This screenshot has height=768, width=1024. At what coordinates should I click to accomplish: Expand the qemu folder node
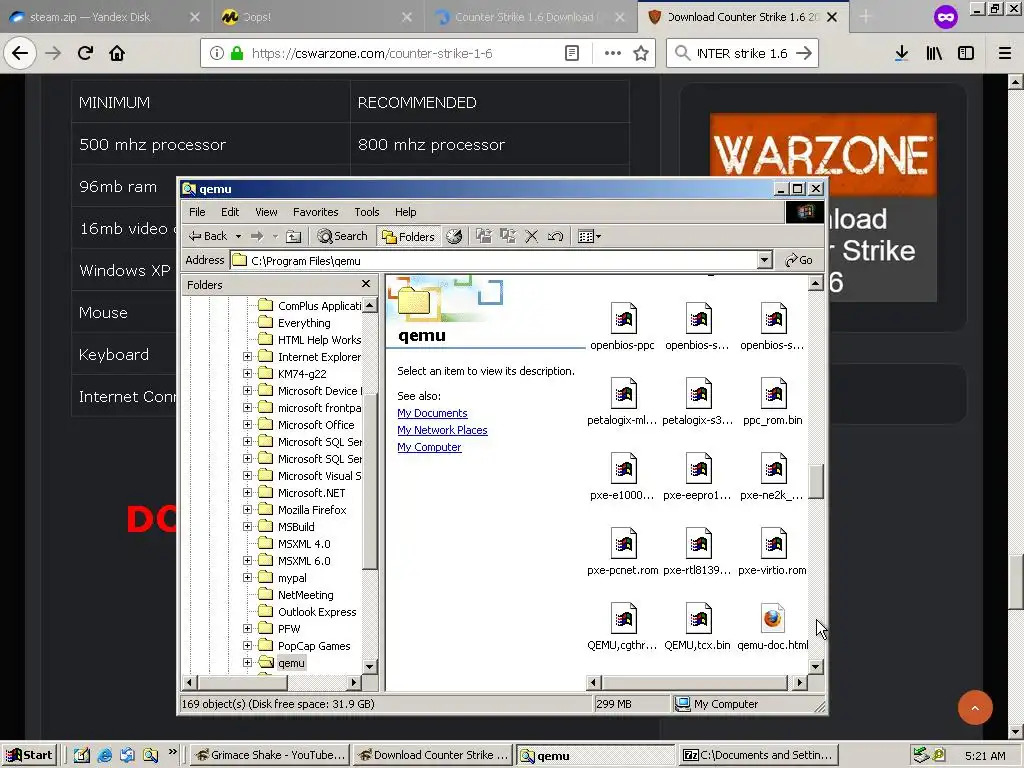pos(248,662)
